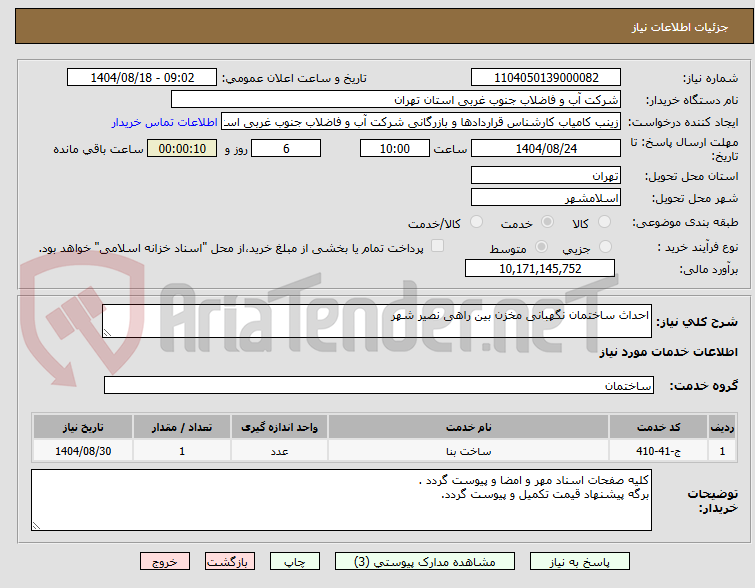Click the تعداد / مقدار column header
This screenshot has width=755, height=588.
[x=182, y=427]
